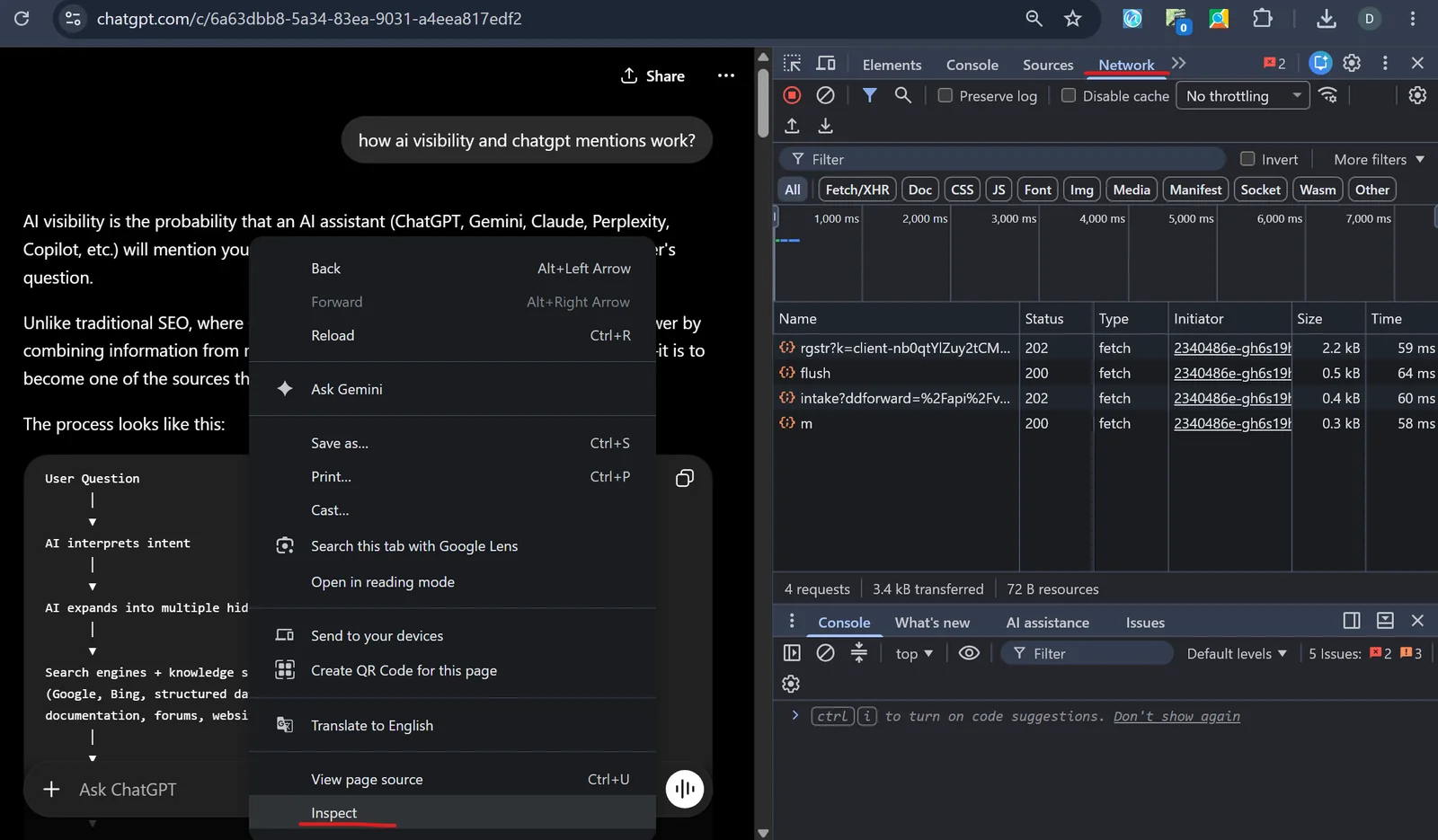Show the 2 errors badge
This screenshot has height=840, width=1438.
(x=1274, y=63)
